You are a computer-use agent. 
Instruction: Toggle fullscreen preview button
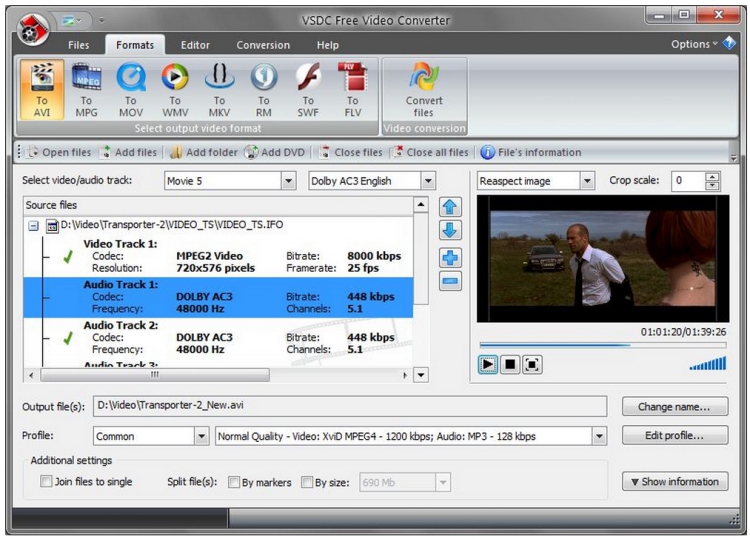point(532,365)
